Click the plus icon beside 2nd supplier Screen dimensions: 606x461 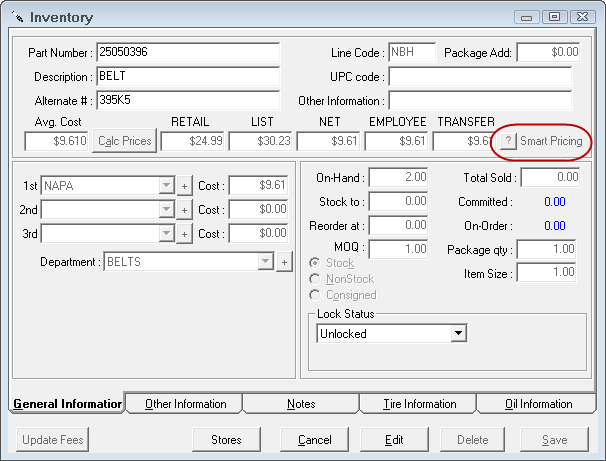click(184, 209)
